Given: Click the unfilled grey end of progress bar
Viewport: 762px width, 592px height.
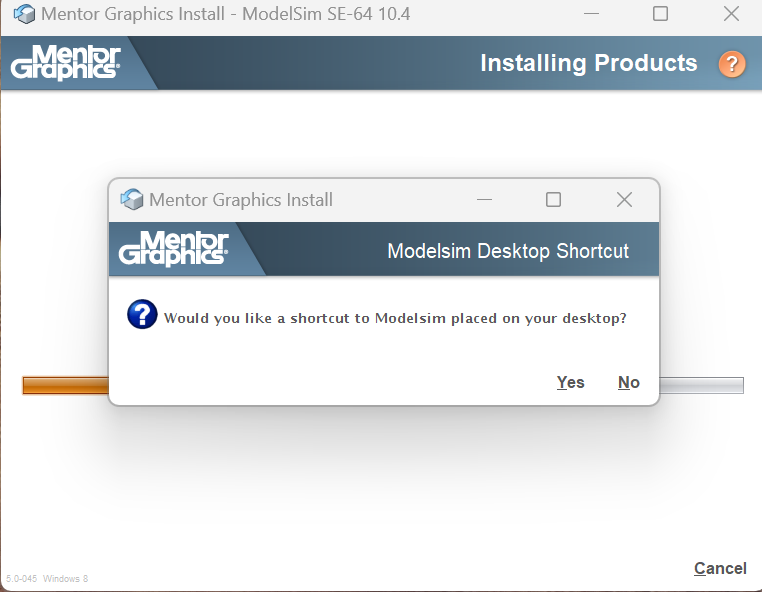Looking at the screenshot, I should (x=701, y=385).
